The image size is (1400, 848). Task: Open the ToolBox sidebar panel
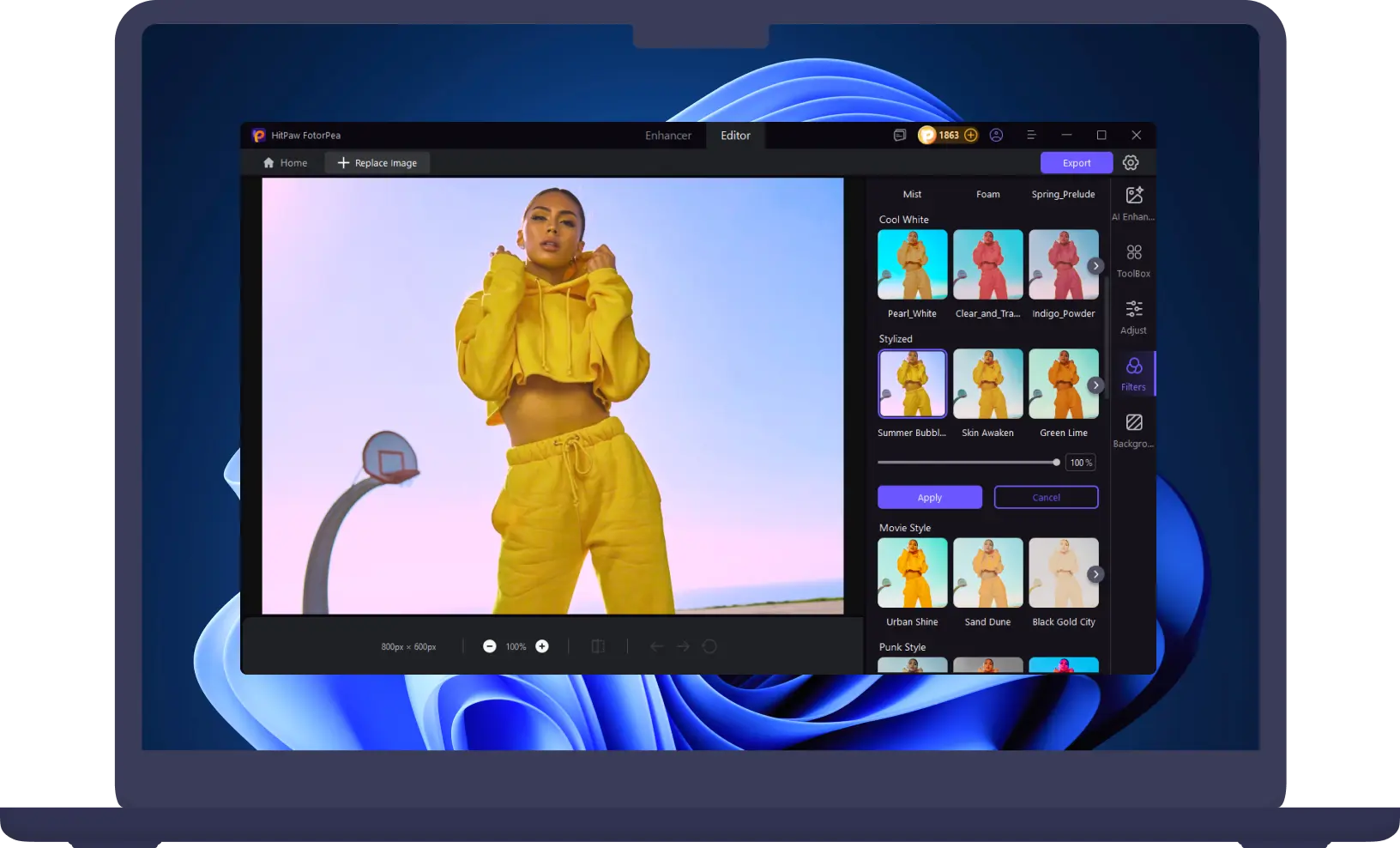(x=1133, y=260)
